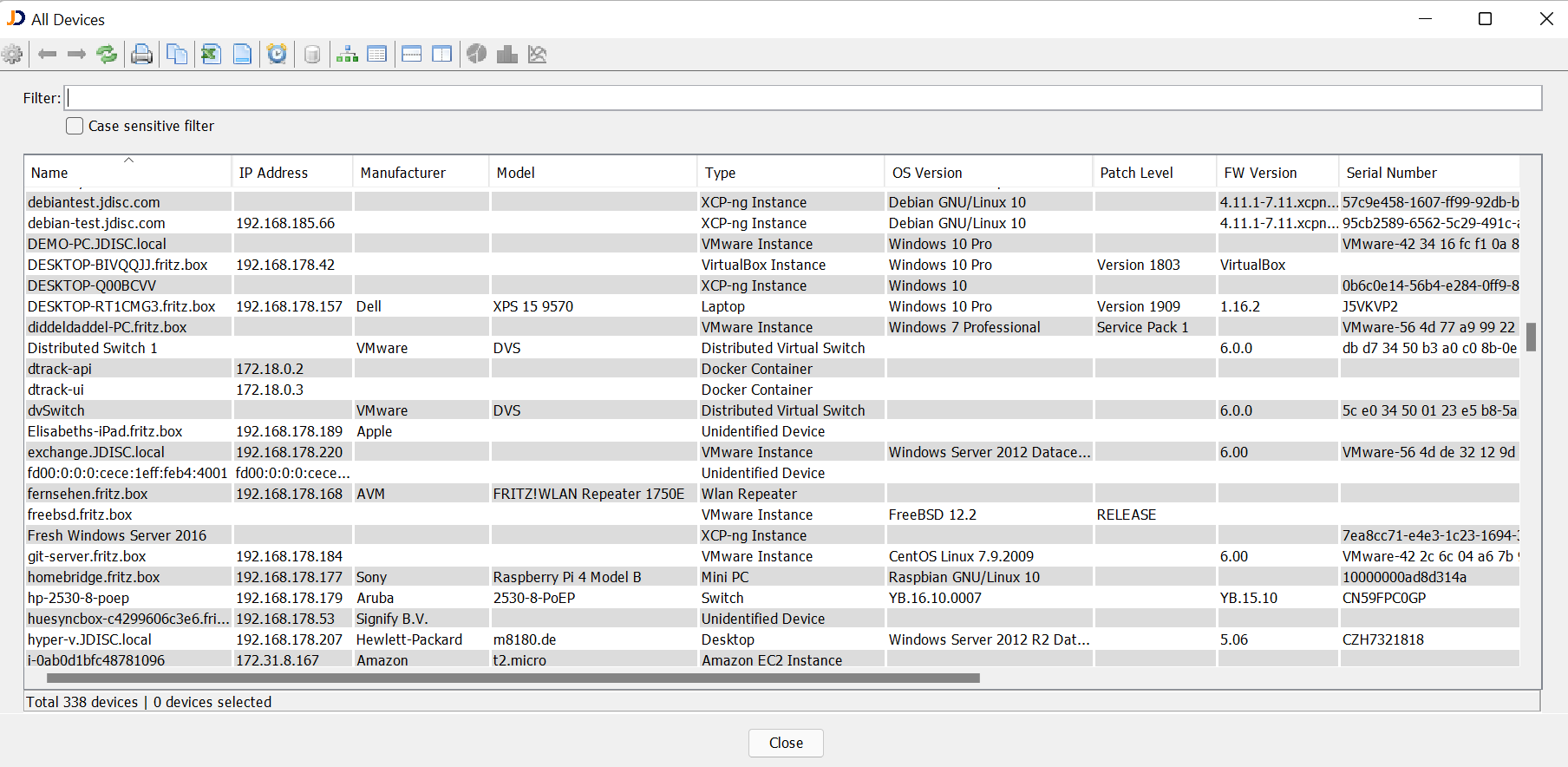Click the vertical scrollbar thumb of the table

coord(1531,337)
